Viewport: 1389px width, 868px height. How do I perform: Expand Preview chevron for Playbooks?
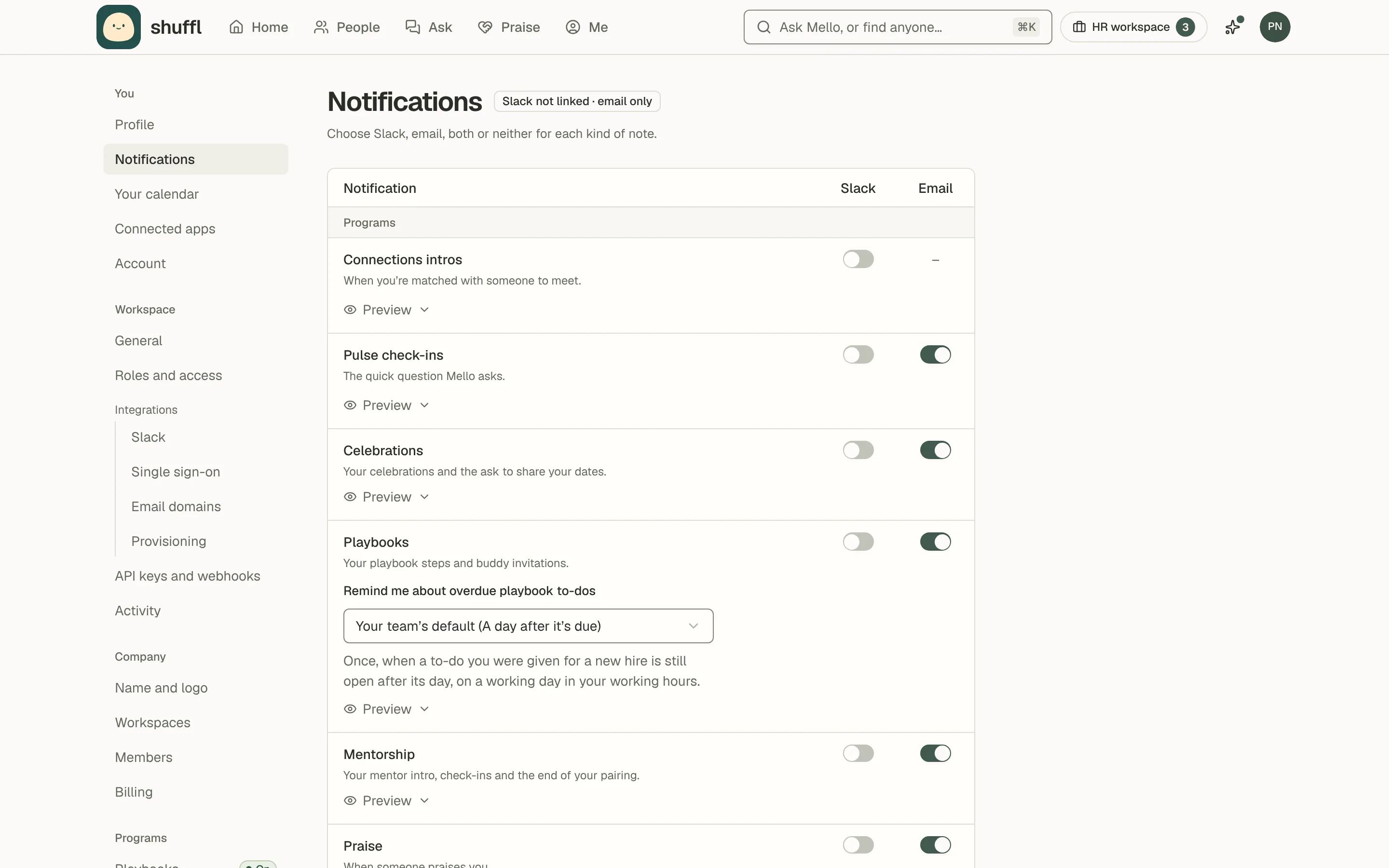(x=425, y=709)
